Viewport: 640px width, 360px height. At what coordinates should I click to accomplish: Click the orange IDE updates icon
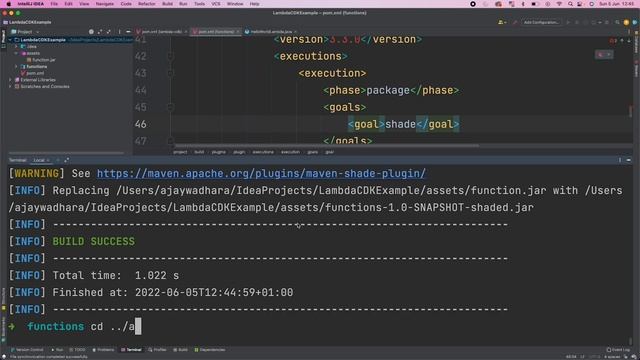click(x=626, y=22)
